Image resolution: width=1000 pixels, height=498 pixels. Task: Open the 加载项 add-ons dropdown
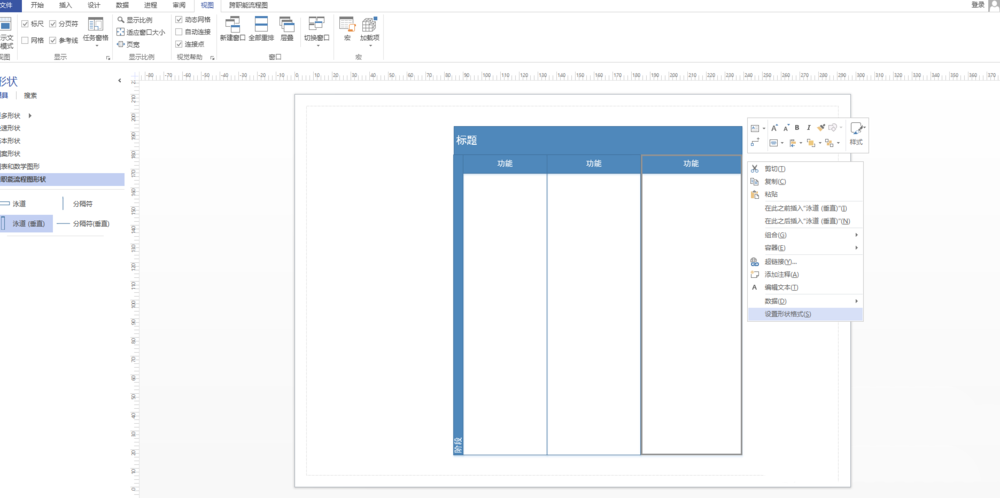pyautogui.click(x=369, y=32)
